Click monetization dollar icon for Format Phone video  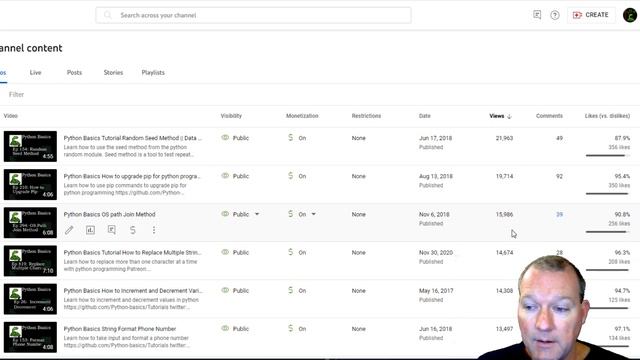[291, 329]
